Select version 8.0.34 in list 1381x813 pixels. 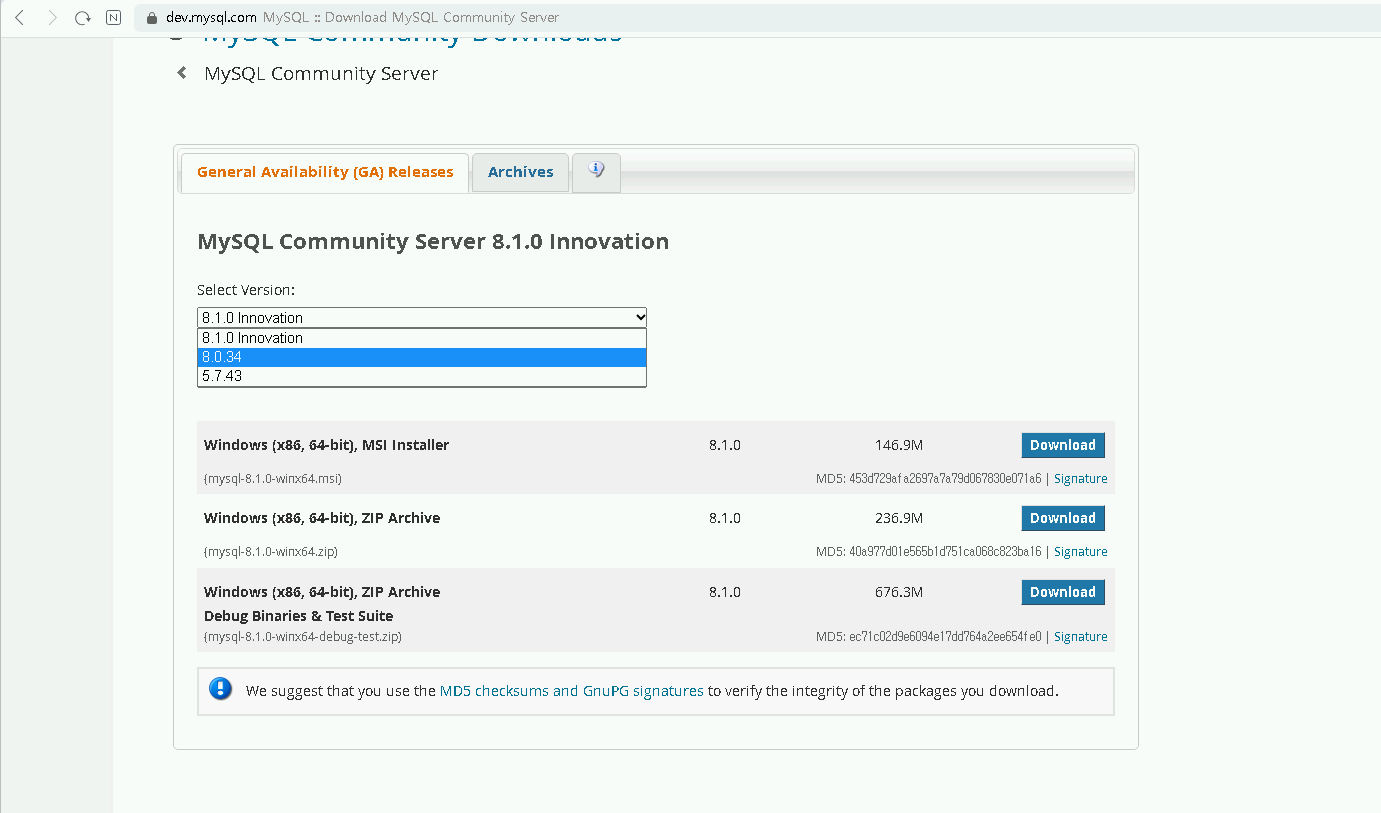pos(422,357)
